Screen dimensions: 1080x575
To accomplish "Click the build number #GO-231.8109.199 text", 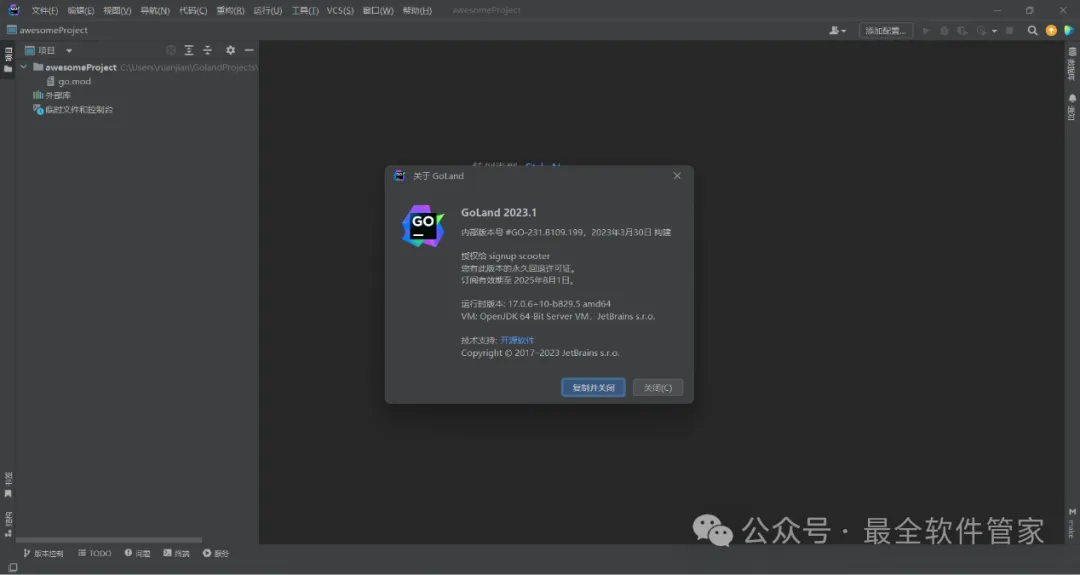I will click(545, 232).
